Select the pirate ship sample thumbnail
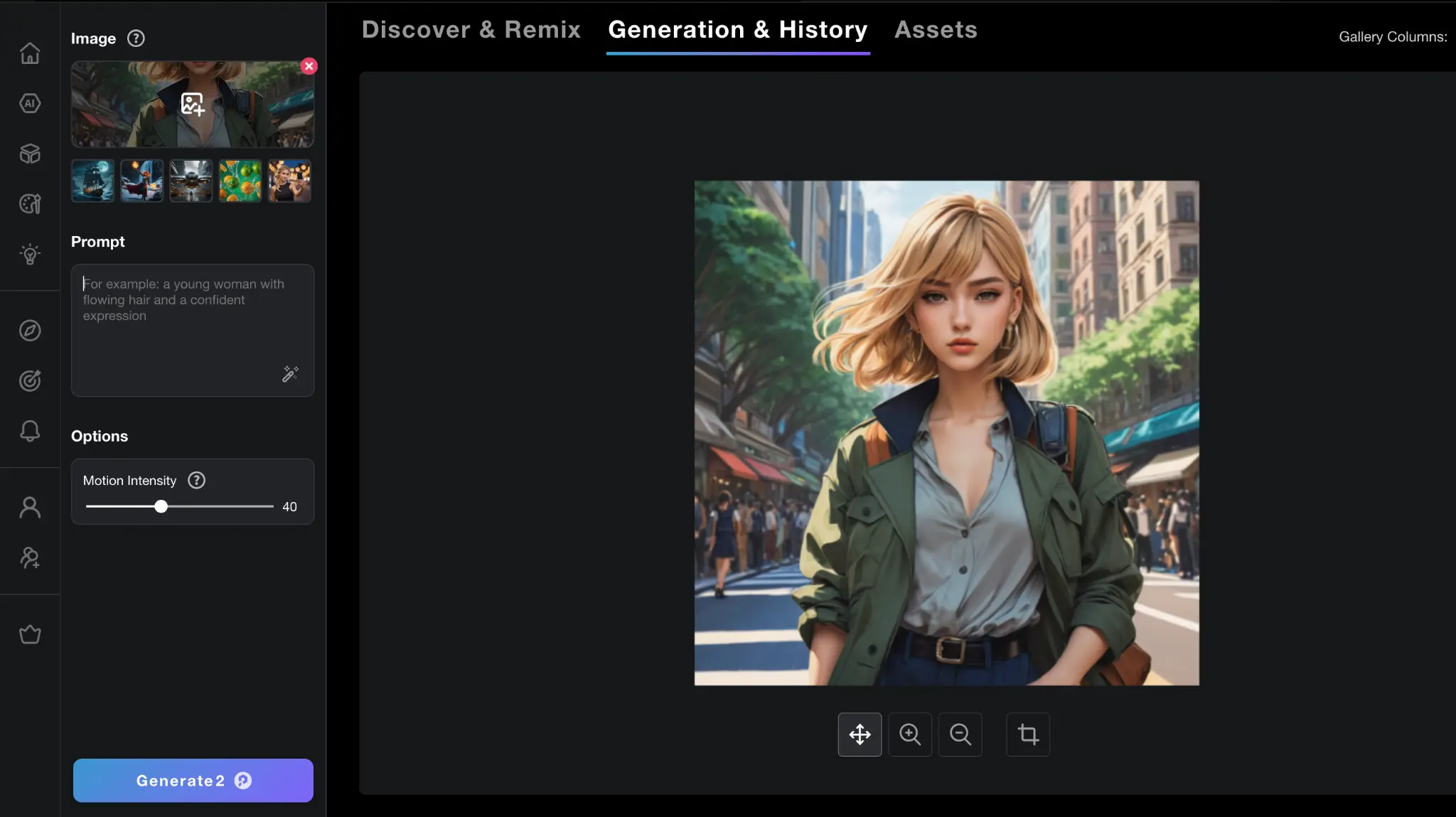Screen dimensions: 1456x817 click(x=92, y=181)
